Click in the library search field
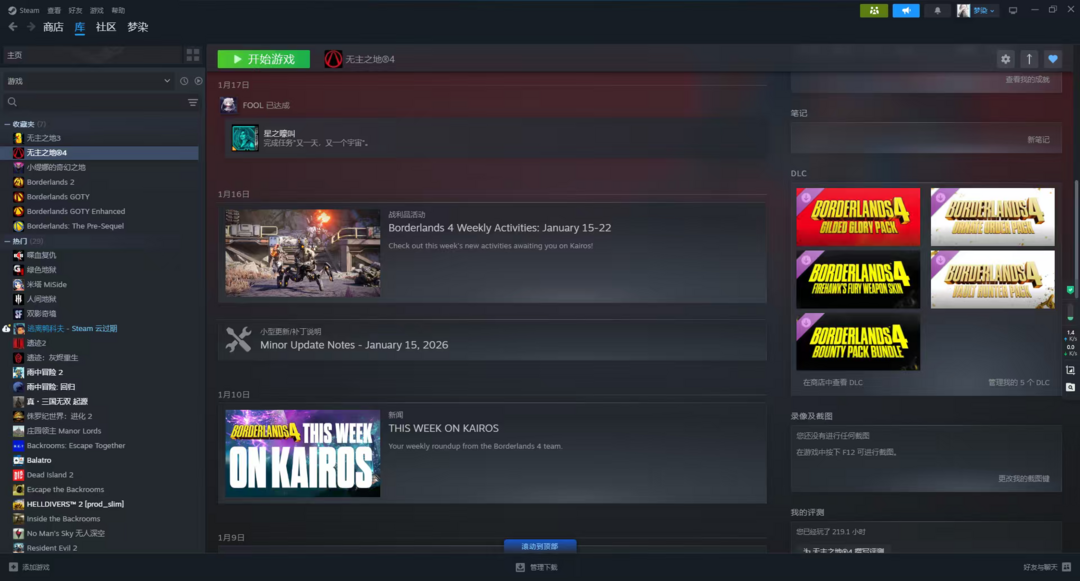This screenshot has width=1080, height=581. point(95,102)
